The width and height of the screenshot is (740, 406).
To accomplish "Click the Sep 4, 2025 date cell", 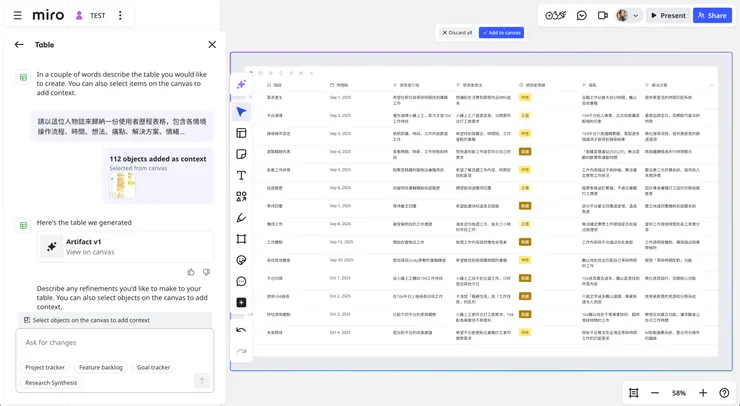I will 340,152.
